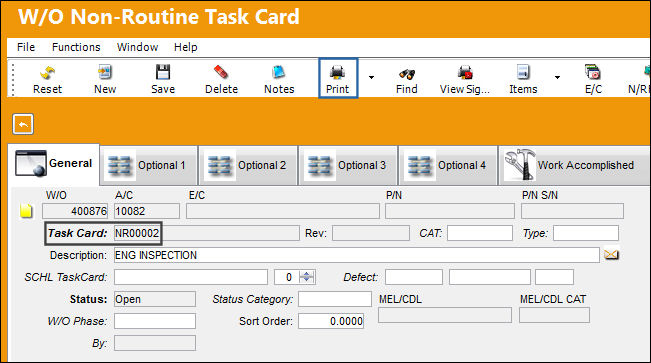The height and width of the screenshot is (363, 651).
Task: Click the MEL/CDL field
Action: 445,315
